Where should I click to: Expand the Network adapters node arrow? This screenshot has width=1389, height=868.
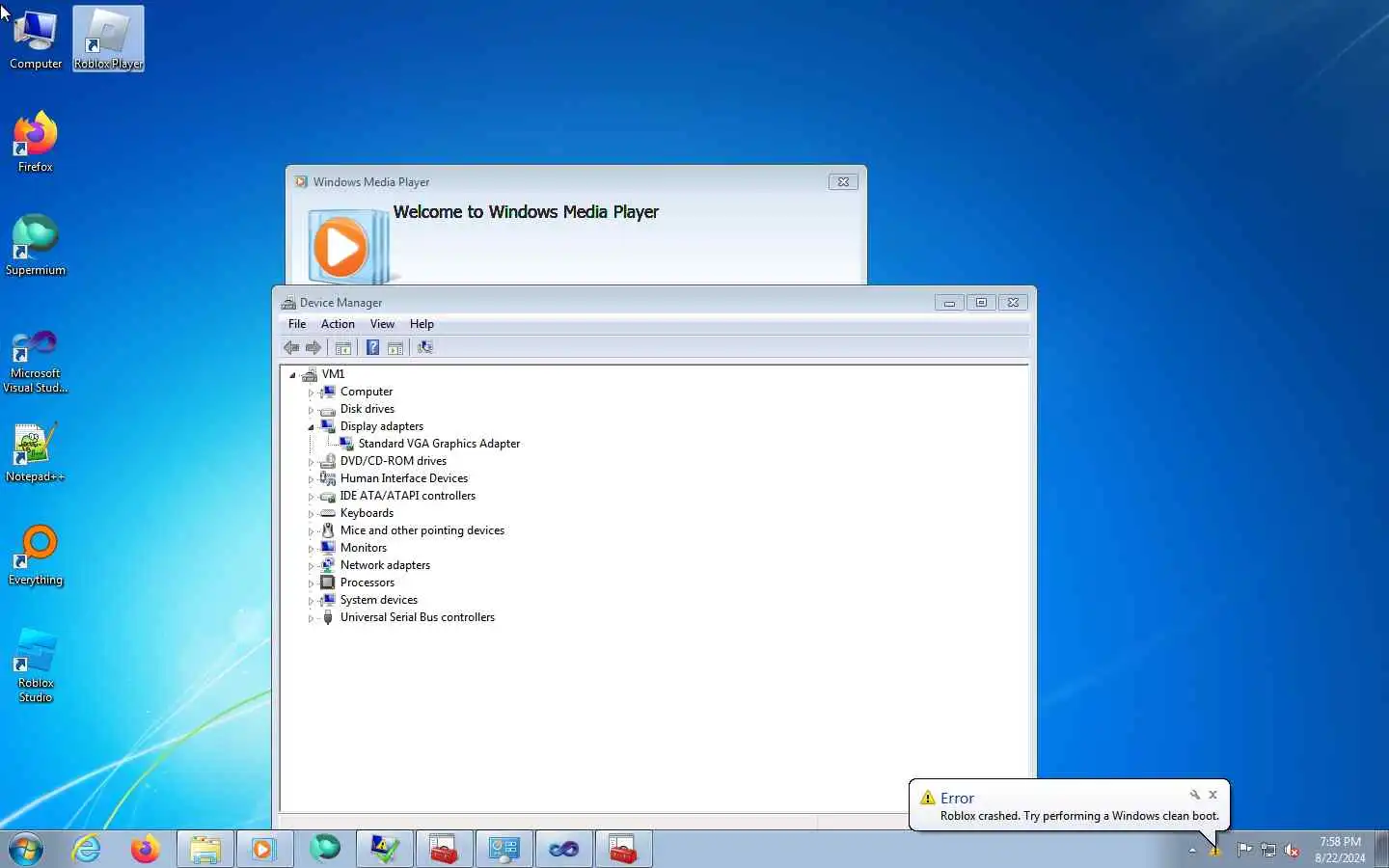311,566
